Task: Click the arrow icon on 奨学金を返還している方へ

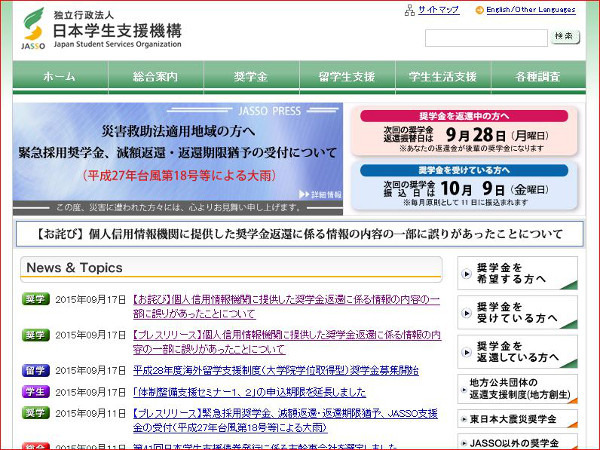Action: coord(466,352)
